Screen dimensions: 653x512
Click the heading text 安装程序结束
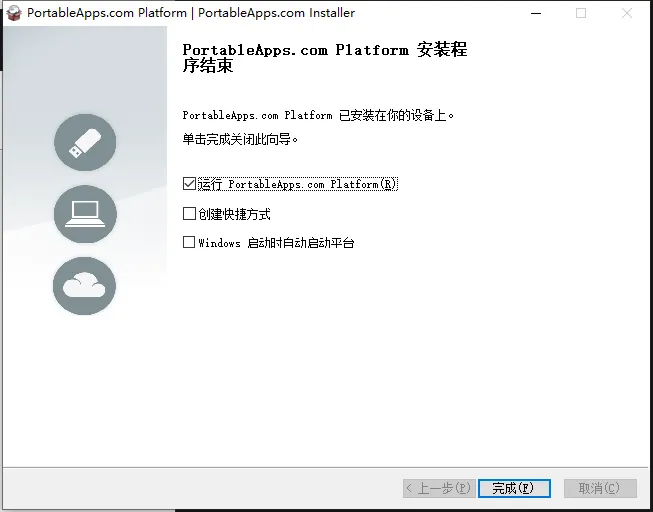click(325, 57)
